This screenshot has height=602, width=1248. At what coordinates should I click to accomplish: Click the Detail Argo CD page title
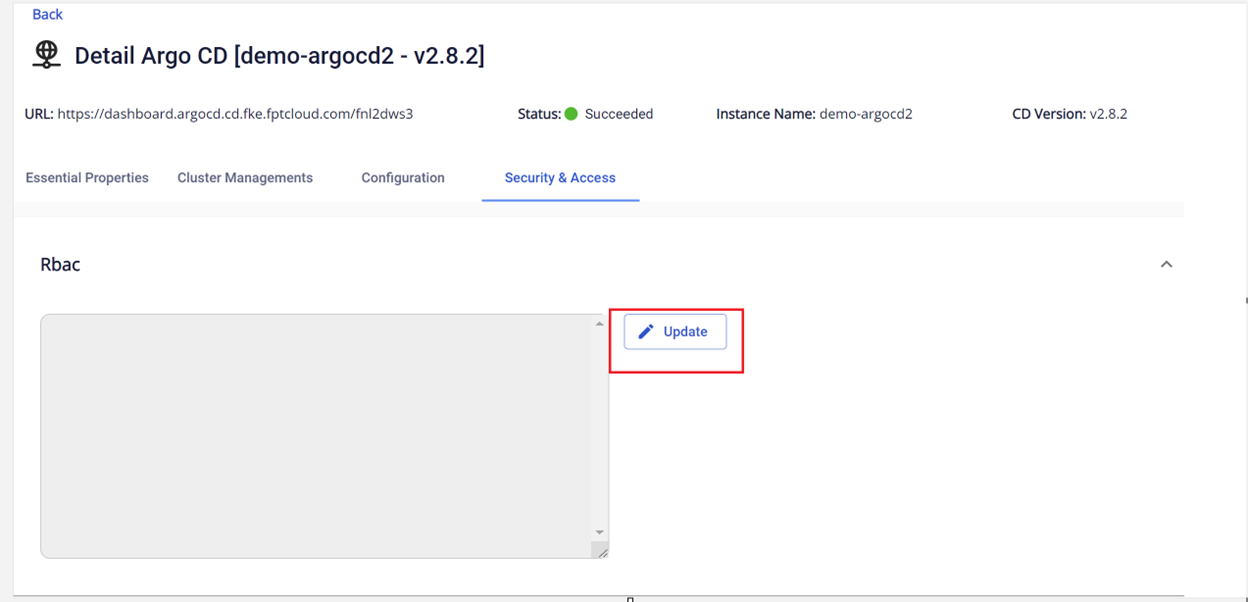[279, 56]
